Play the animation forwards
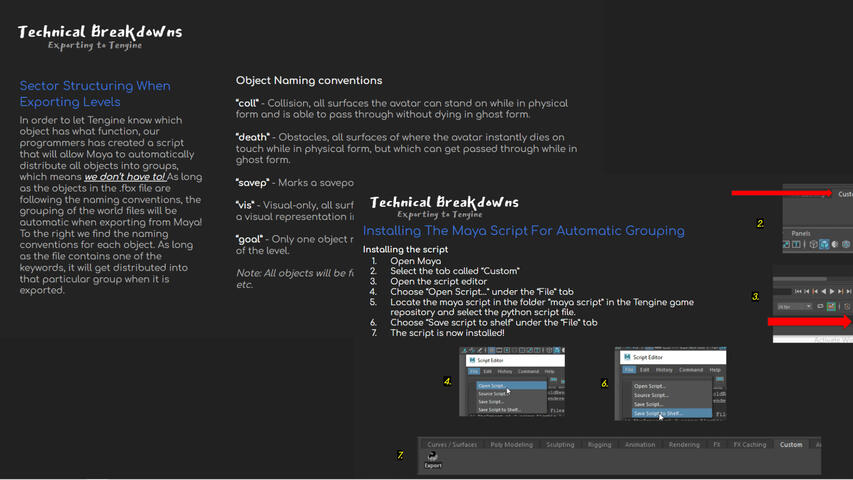853x480 pixels. pos(832,292)
